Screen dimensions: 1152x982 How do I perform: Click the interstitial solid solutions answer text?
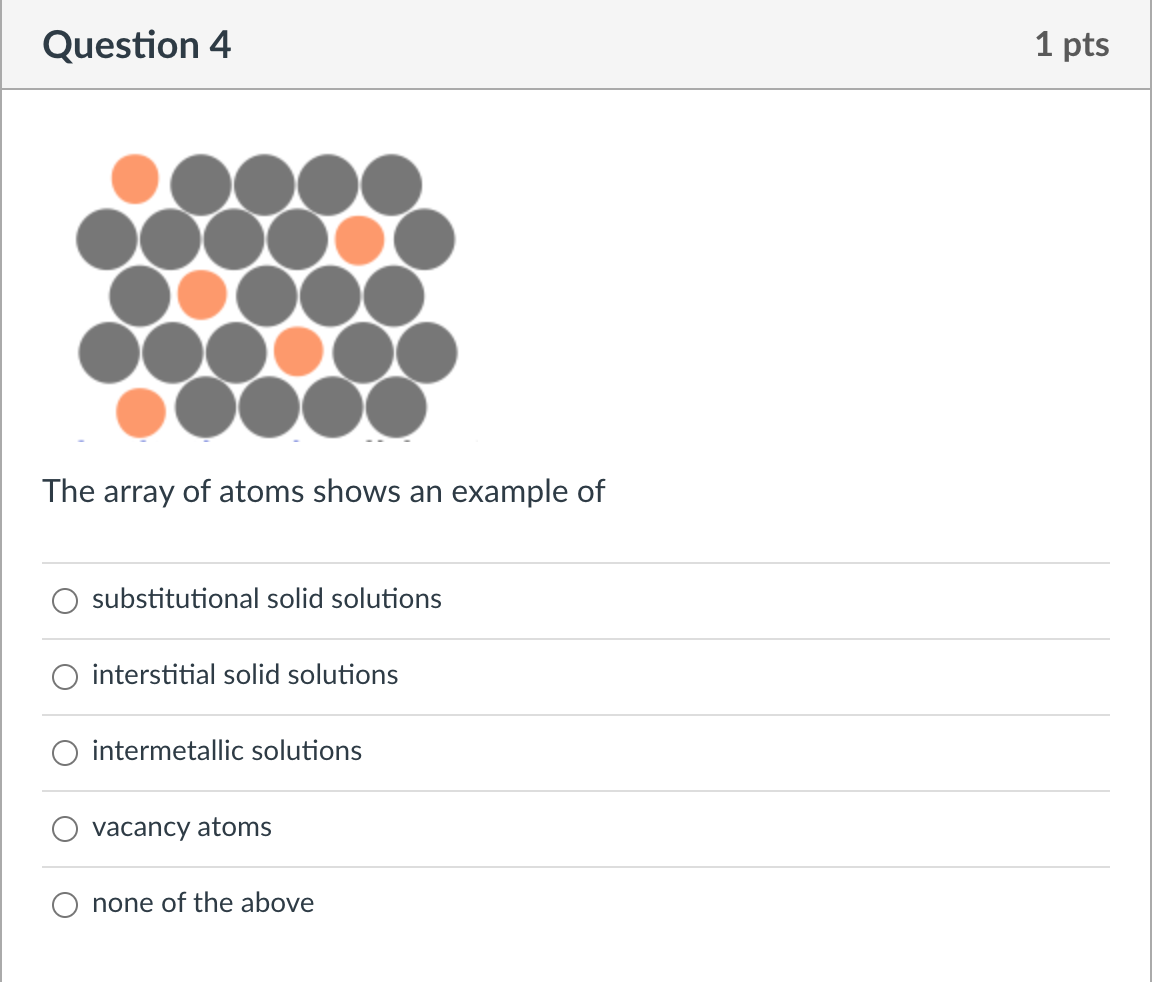click(x=244, y=675)
